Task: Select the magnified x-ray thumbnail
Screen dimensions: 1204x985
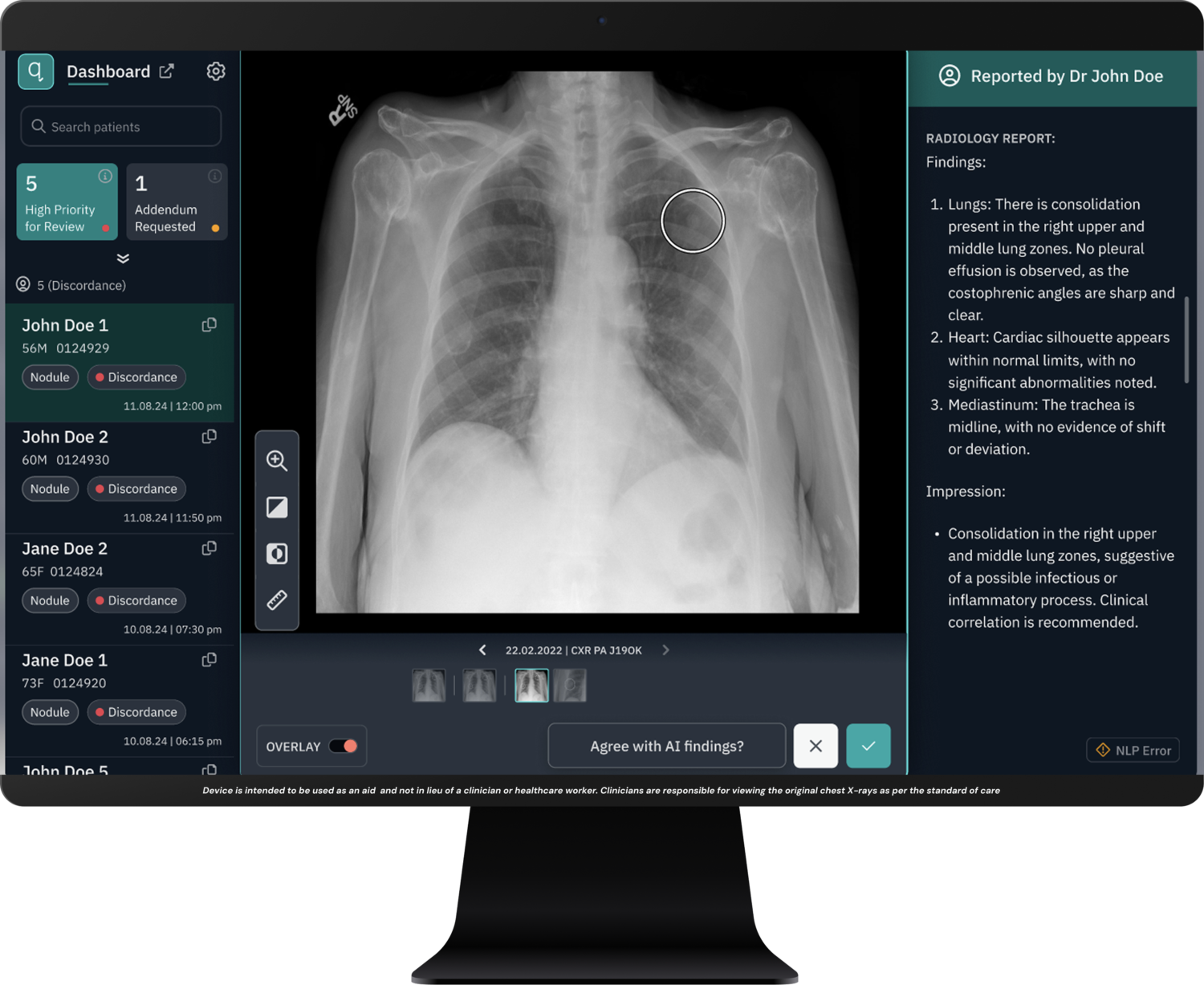Action: [x=570, y=685]
